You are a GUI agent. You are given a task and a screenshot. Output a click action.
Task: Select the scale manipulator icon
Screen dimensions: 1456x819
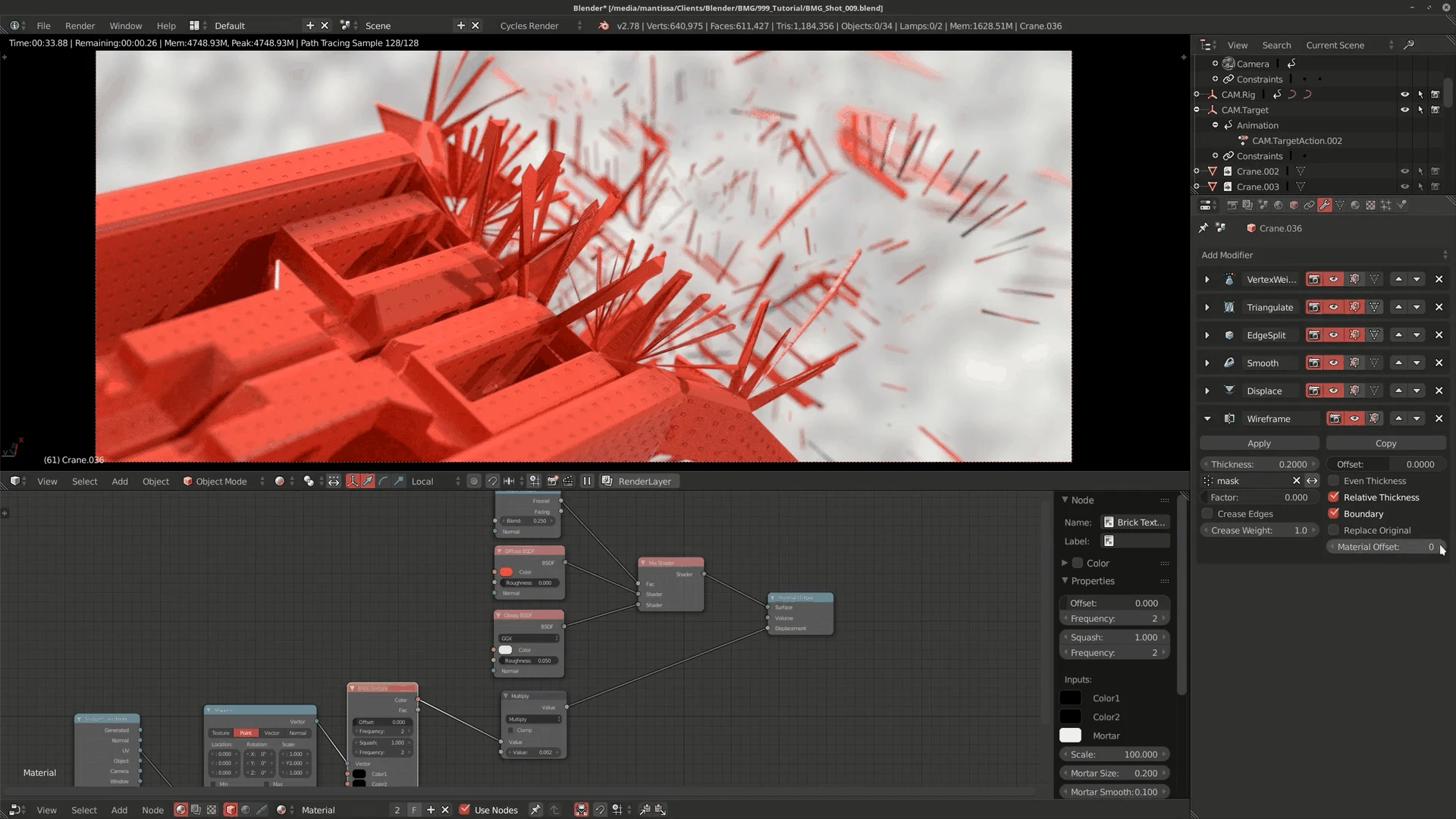tap(399, 481)
